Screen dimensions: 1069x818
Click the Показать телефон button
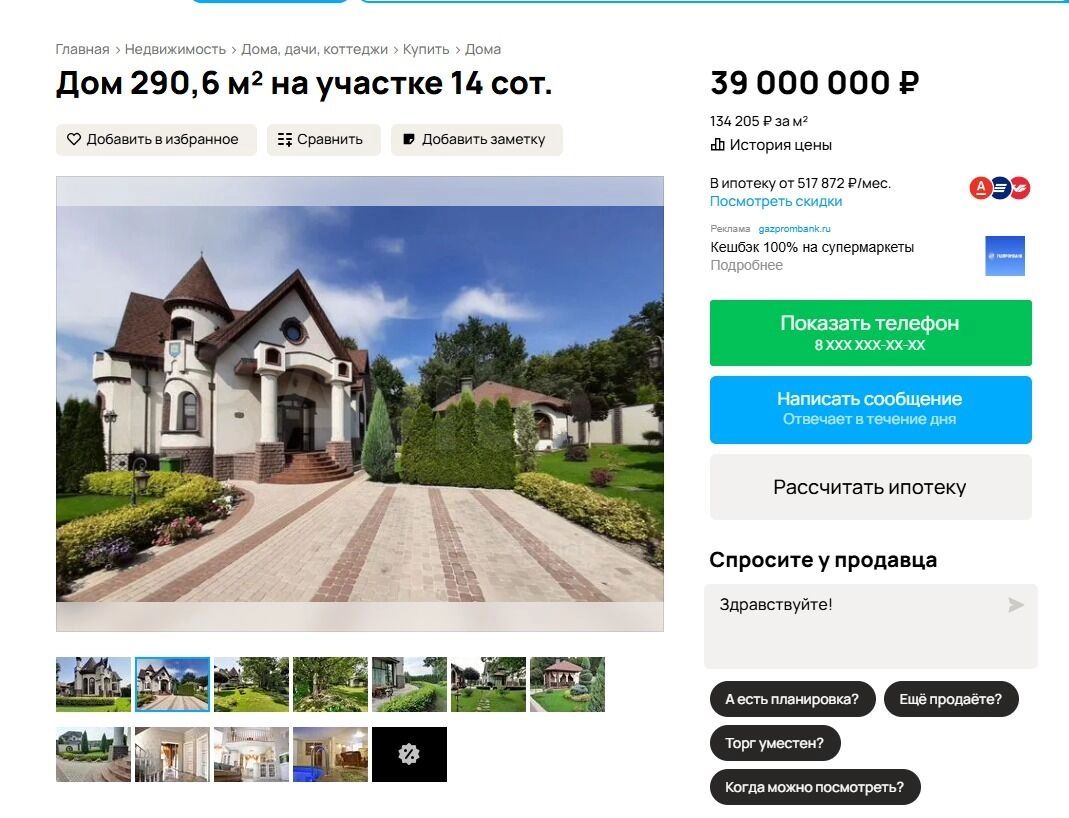(x=871, y=333)
